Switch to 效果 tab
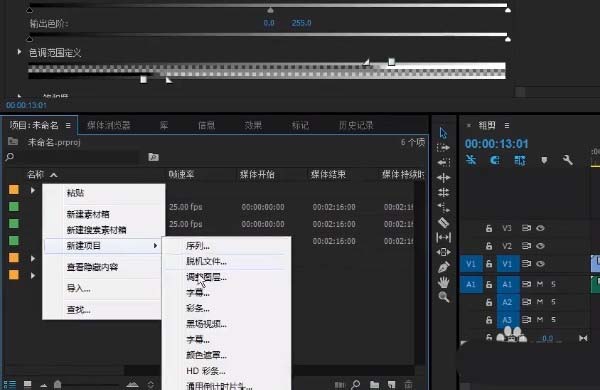Image resolution: width=600 pixels, height=390 pixels. click(253, 125)
